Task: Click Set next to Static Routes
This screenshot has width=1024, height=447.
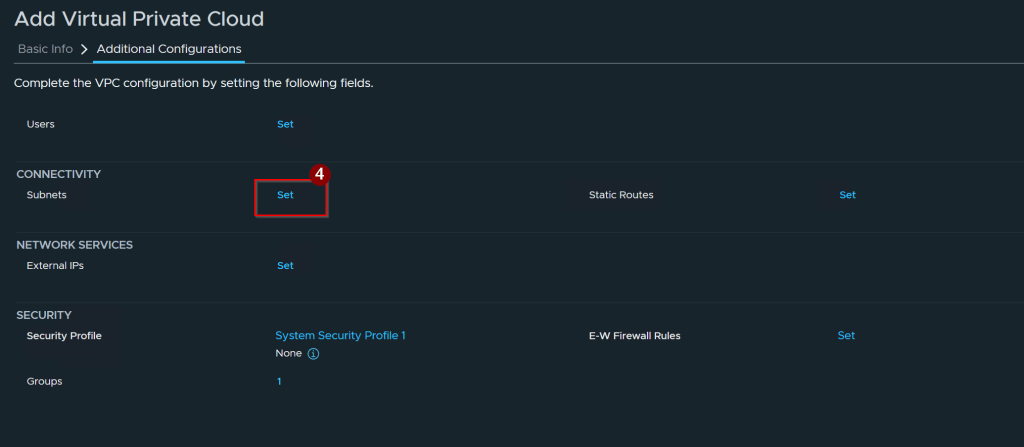Action: coord(848,195)
